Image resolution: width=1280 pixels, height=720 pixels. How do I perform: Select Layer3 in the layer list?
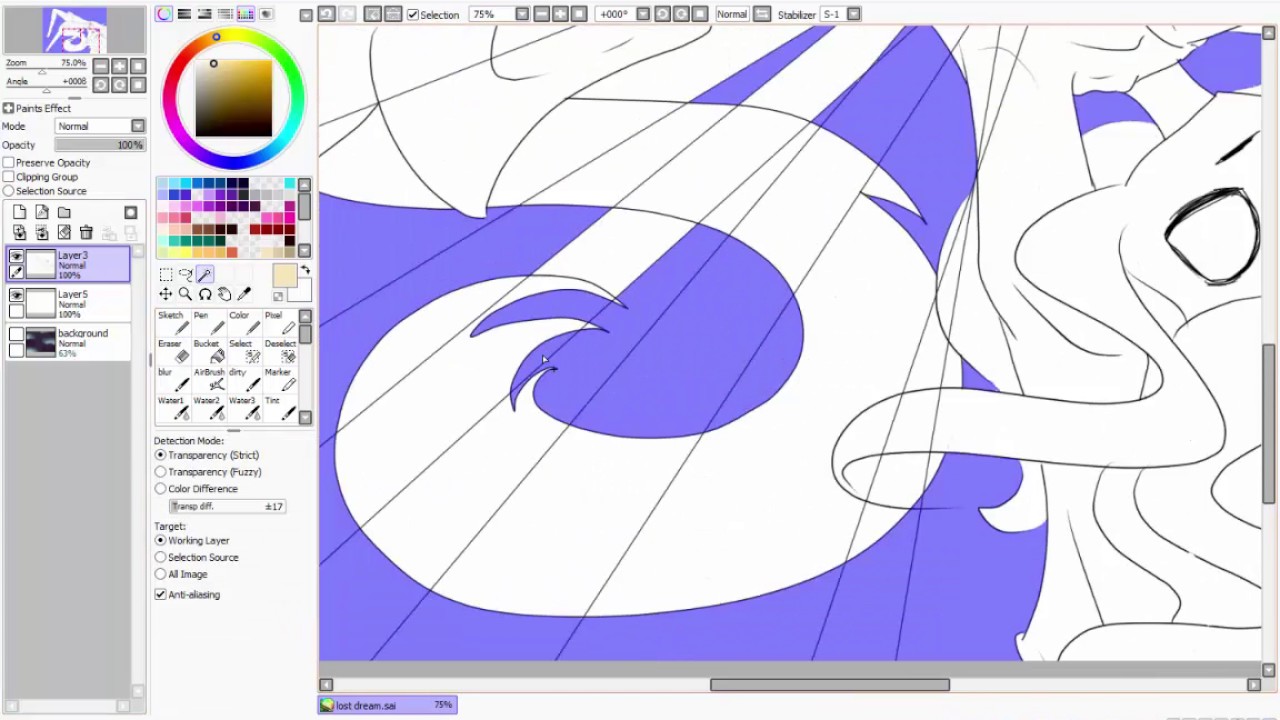click(68, 265)
